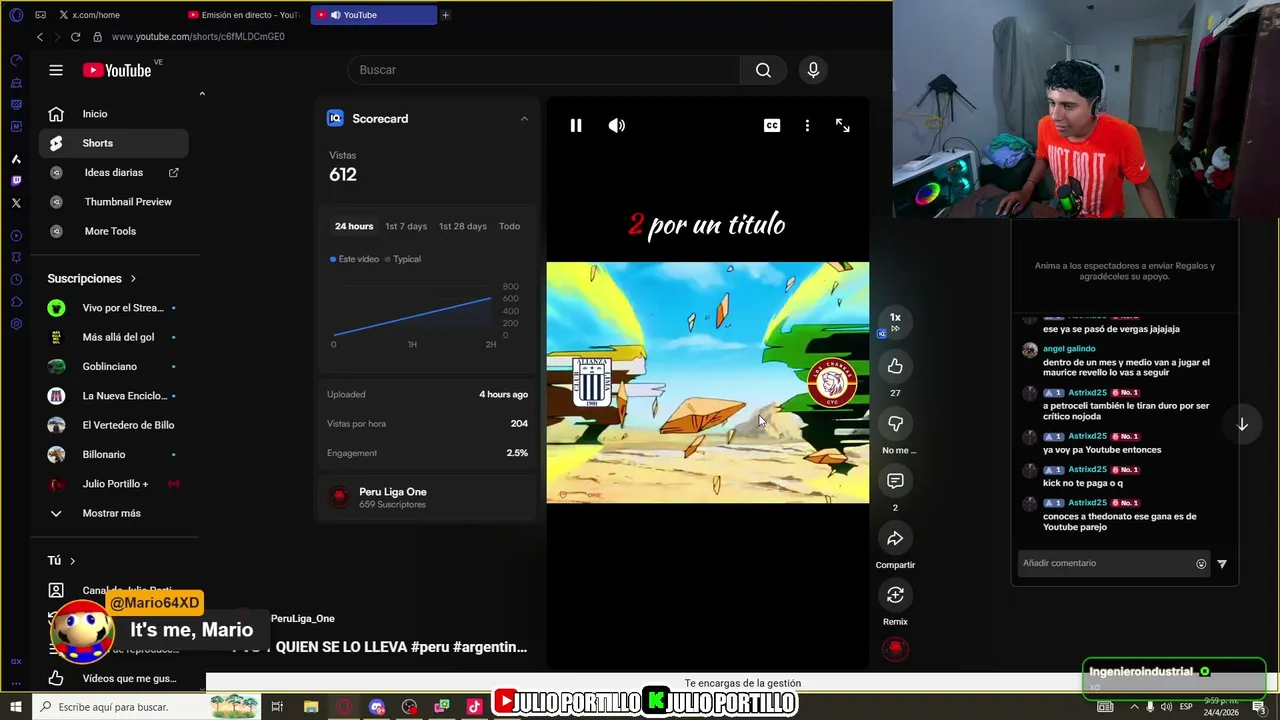
Task: Collapse the Scorecard panel
Action: pos(524,118)
